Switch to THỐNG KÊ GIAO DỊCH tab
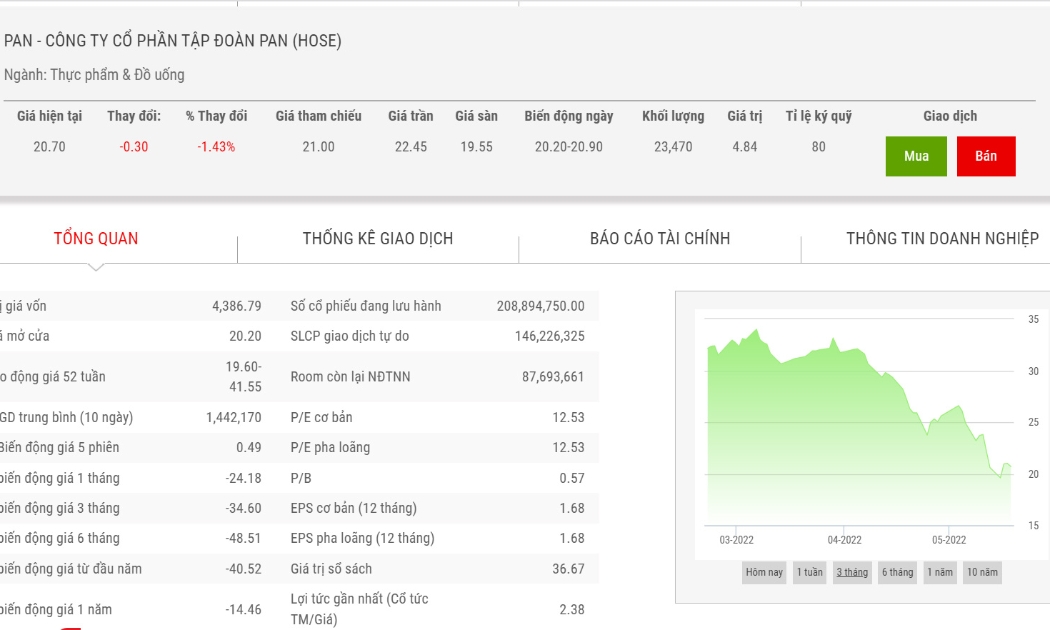Viewport: 1050px width, 630px height. point(378,238)
